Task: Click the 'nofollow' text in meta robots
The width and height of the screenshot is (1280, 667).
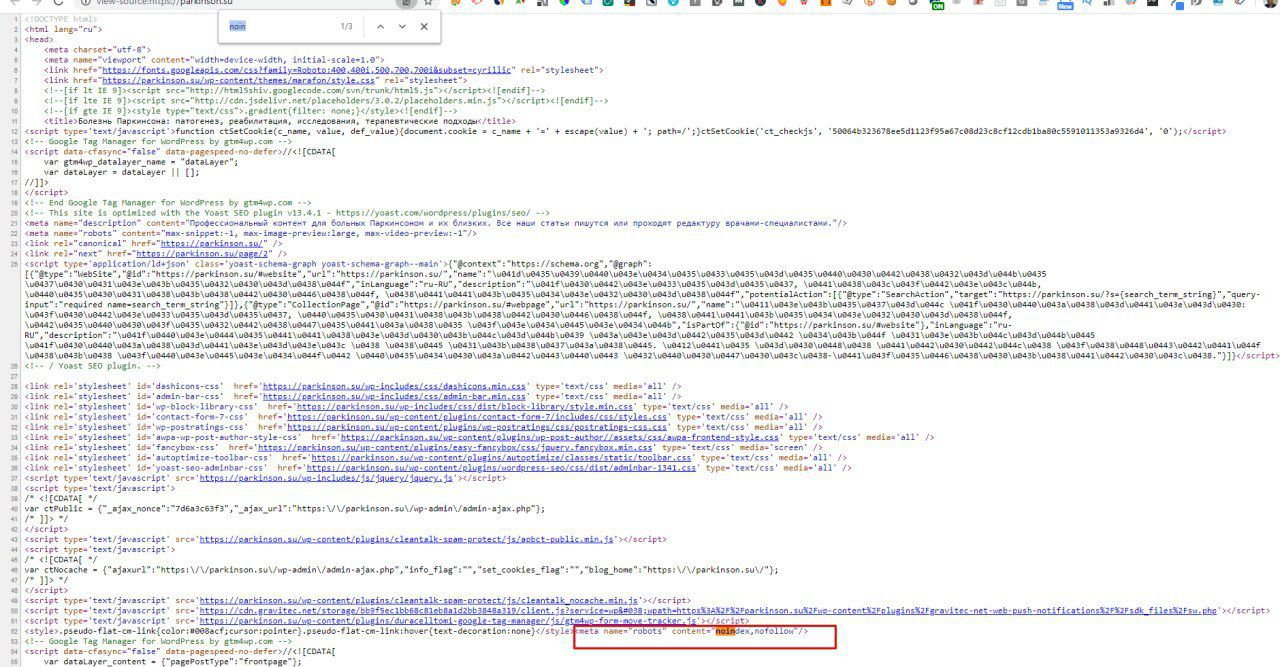Action: coord(774,631)
